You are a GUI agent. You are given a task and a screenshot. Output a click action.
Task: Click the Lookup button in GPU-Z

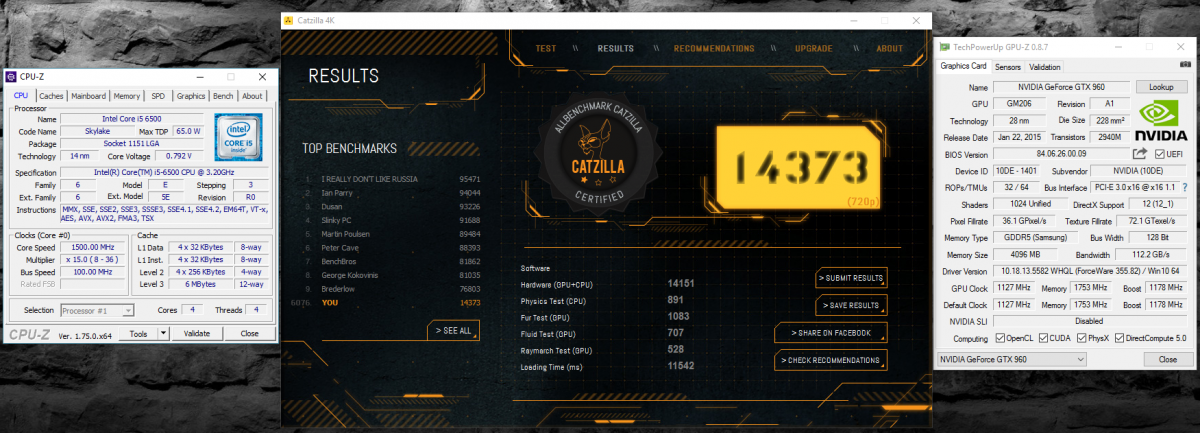coord(1161,87)
